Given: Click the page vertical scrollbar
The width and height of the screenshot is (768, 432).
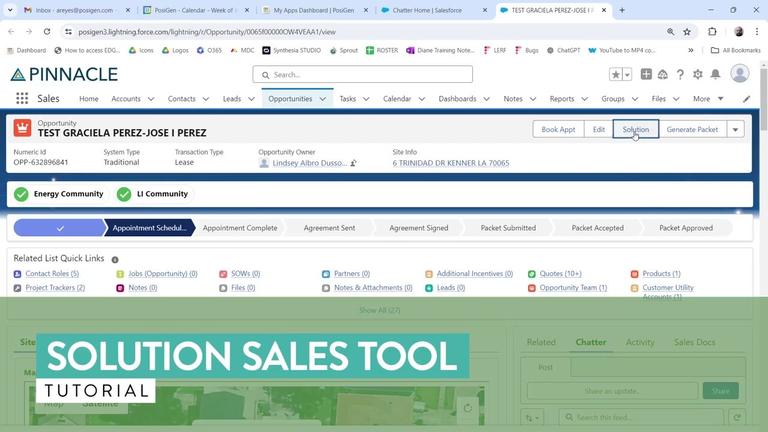Looking at the screenshot, I should pyautogui.click(x=764, y=99).
